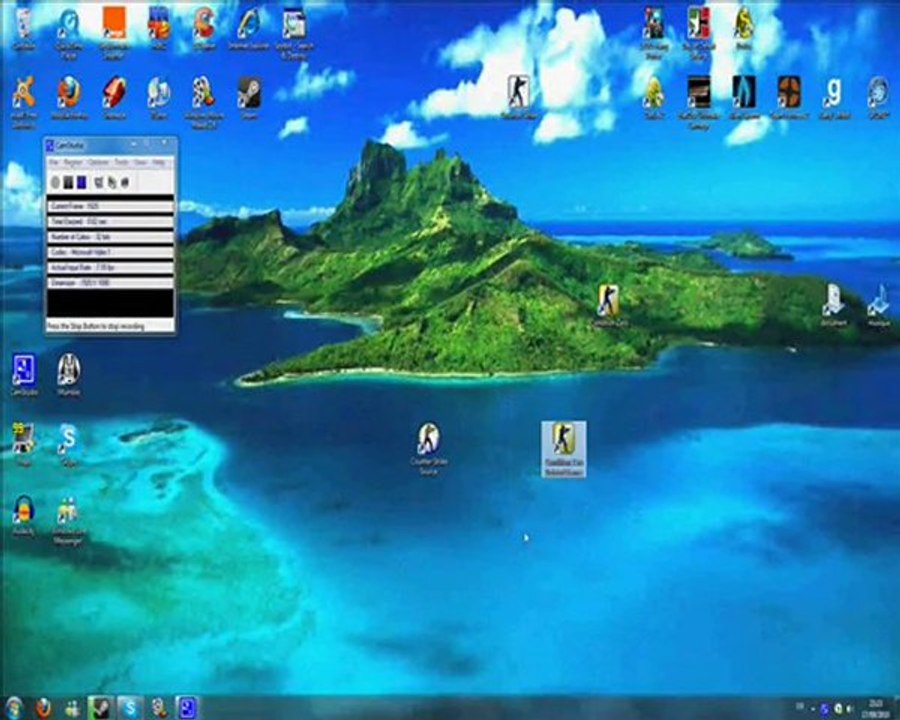Switch to CamStudio from the taskbar
Screen dimensions: 900x720
point(187,708)
